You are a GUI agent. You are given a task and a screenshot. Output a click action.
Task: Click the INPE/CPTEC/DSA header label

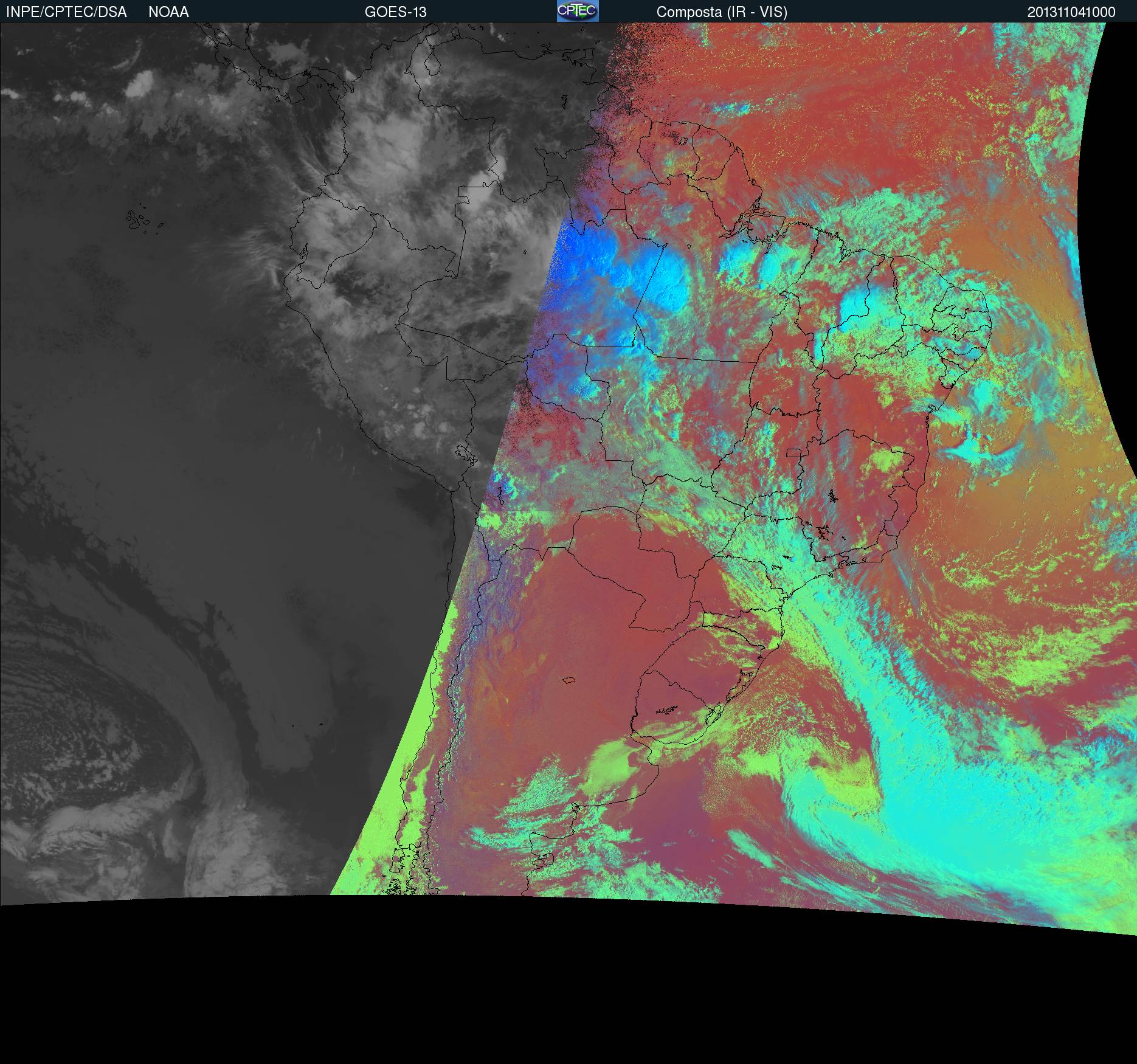(66, 12)
